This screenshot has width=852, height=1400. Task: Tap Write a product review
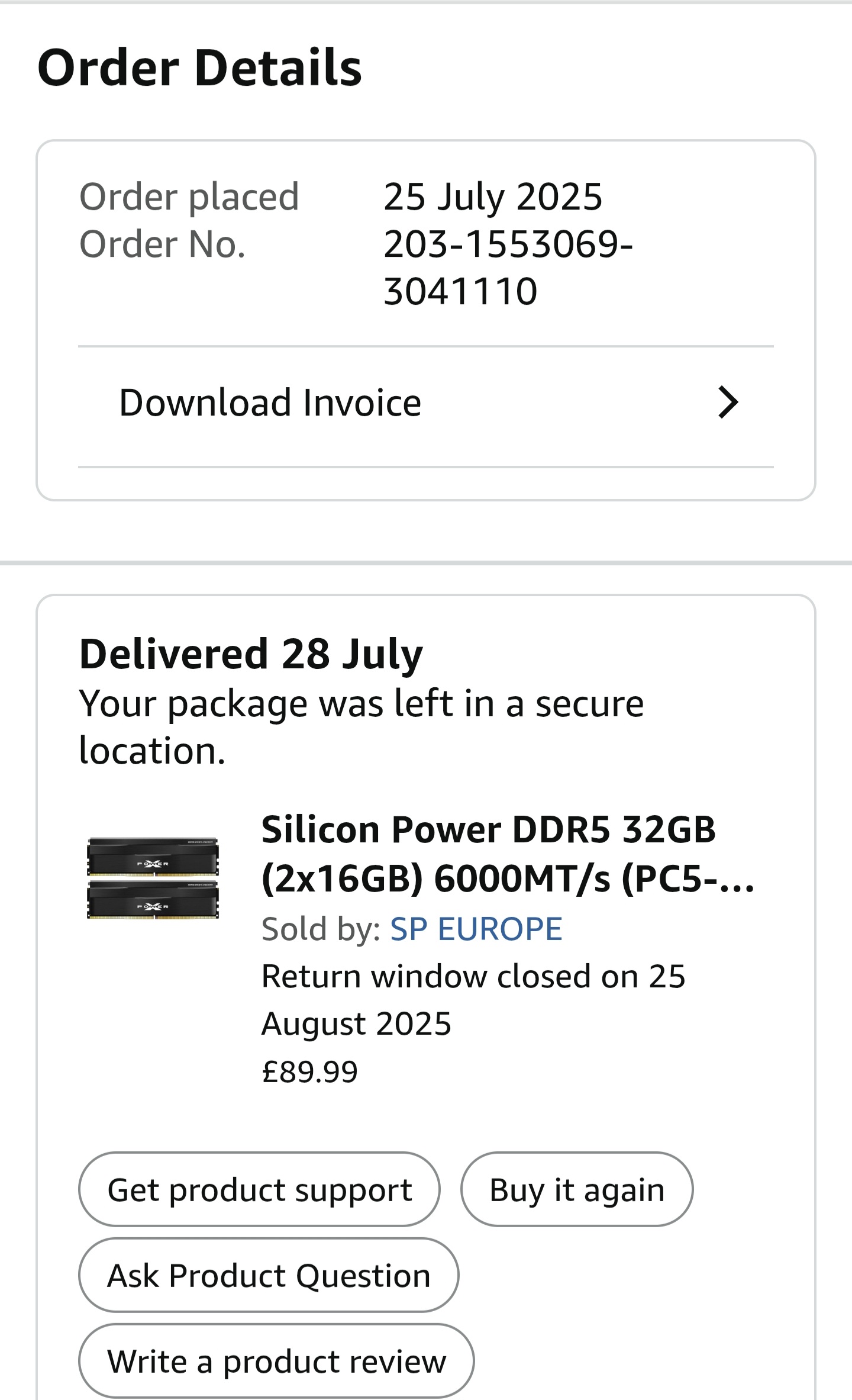(276, 1361)
